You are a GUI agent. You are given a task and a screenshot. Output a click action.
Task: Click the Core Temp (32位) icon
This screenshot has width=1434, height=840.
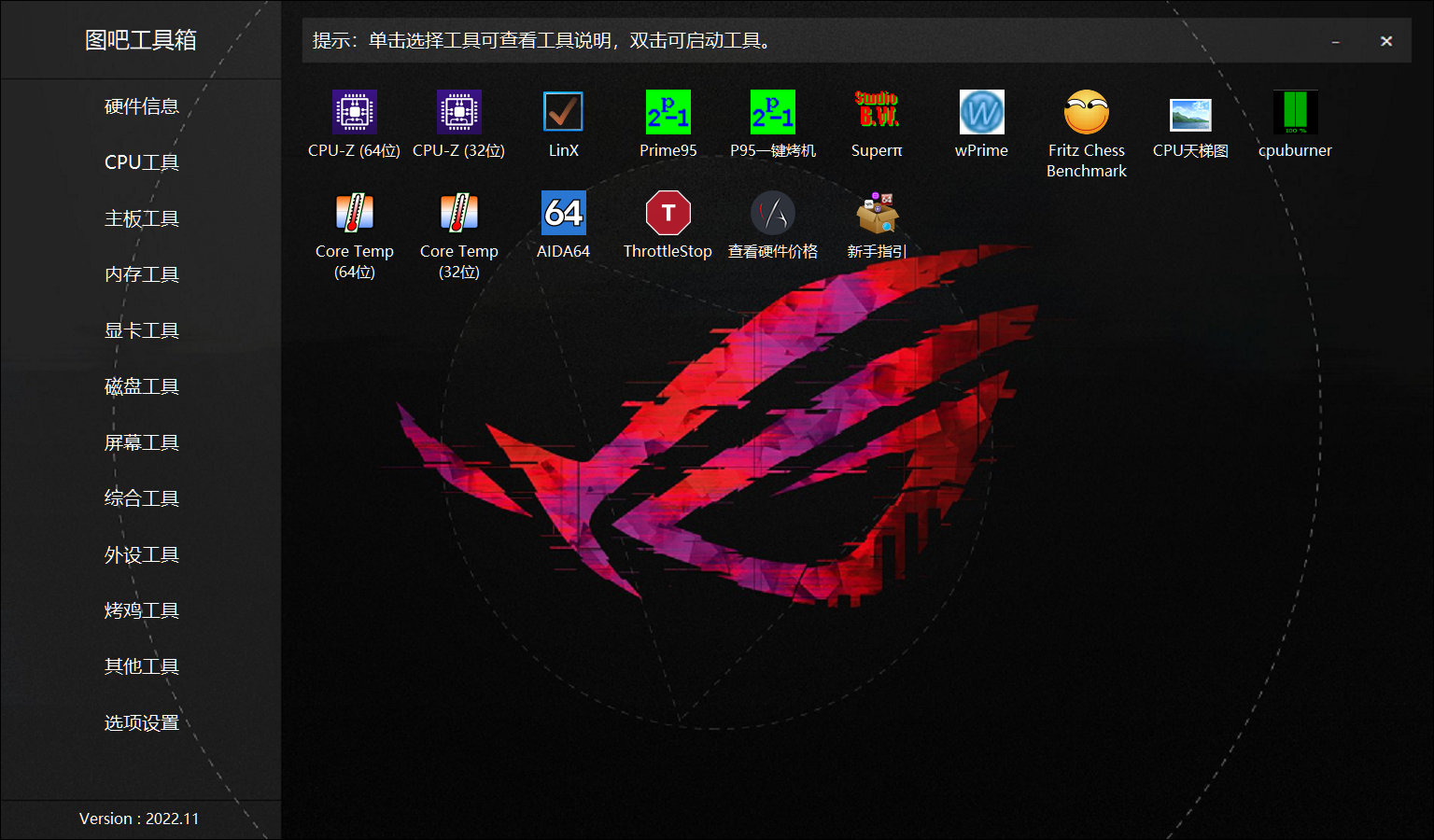point(459,213)
